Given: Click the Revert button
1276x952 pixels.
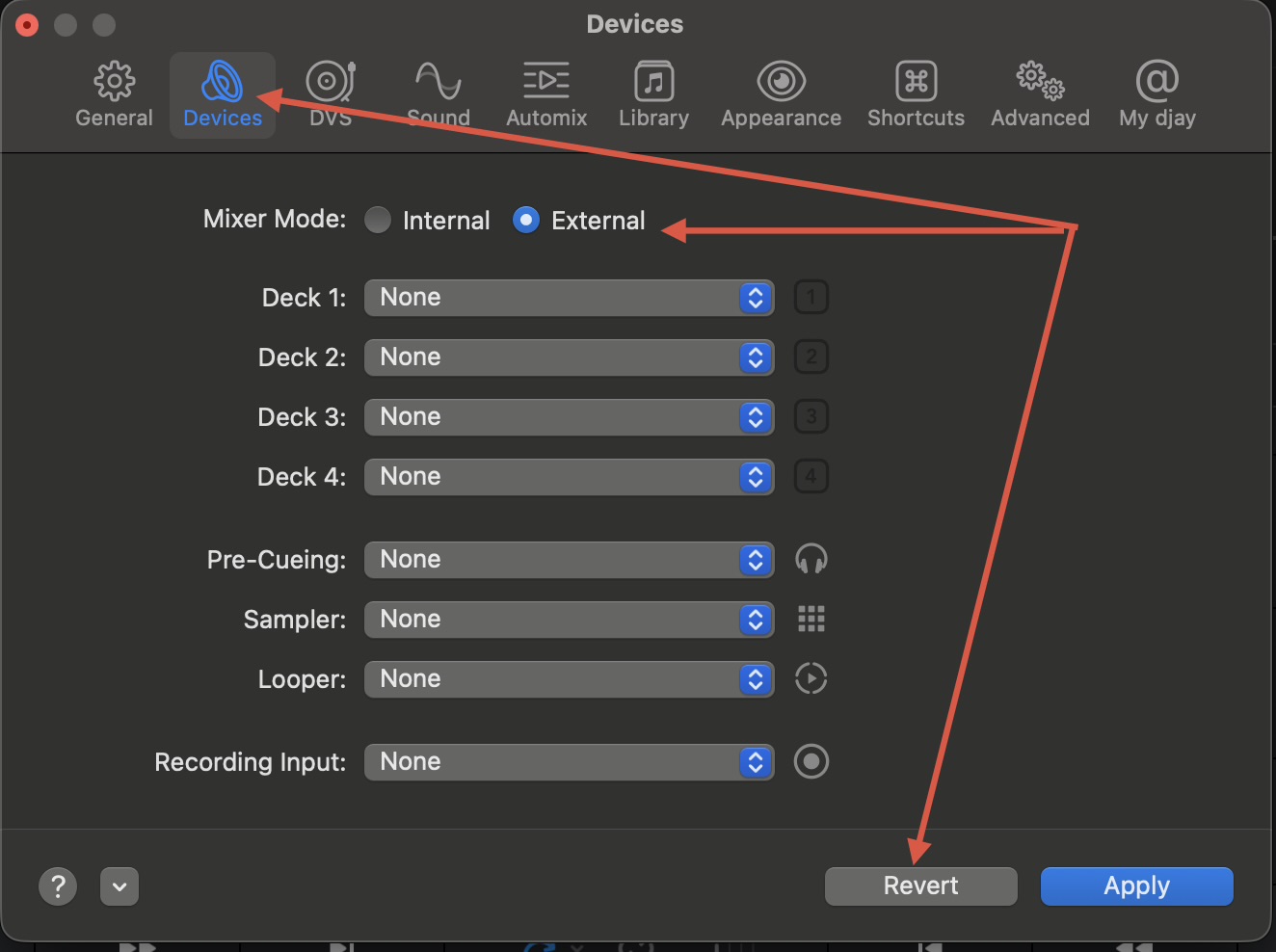Looking at the screenshot, I should click(920, 886).
